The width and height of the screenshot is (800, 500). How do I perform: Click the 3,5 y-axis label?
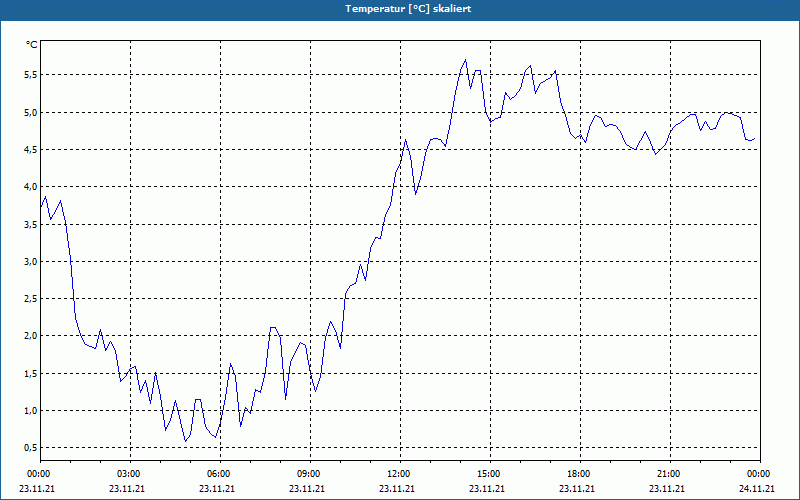click(32, 224)
